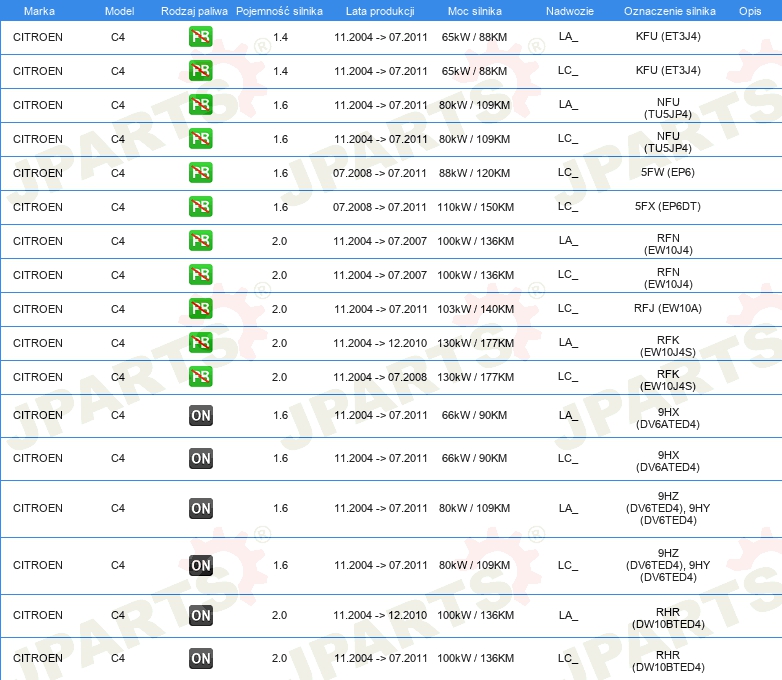This screenshot has height=680, width=782.
Task: Click RHR (DW10BTED4) in the LC_ row
Action: coord(668,661)
